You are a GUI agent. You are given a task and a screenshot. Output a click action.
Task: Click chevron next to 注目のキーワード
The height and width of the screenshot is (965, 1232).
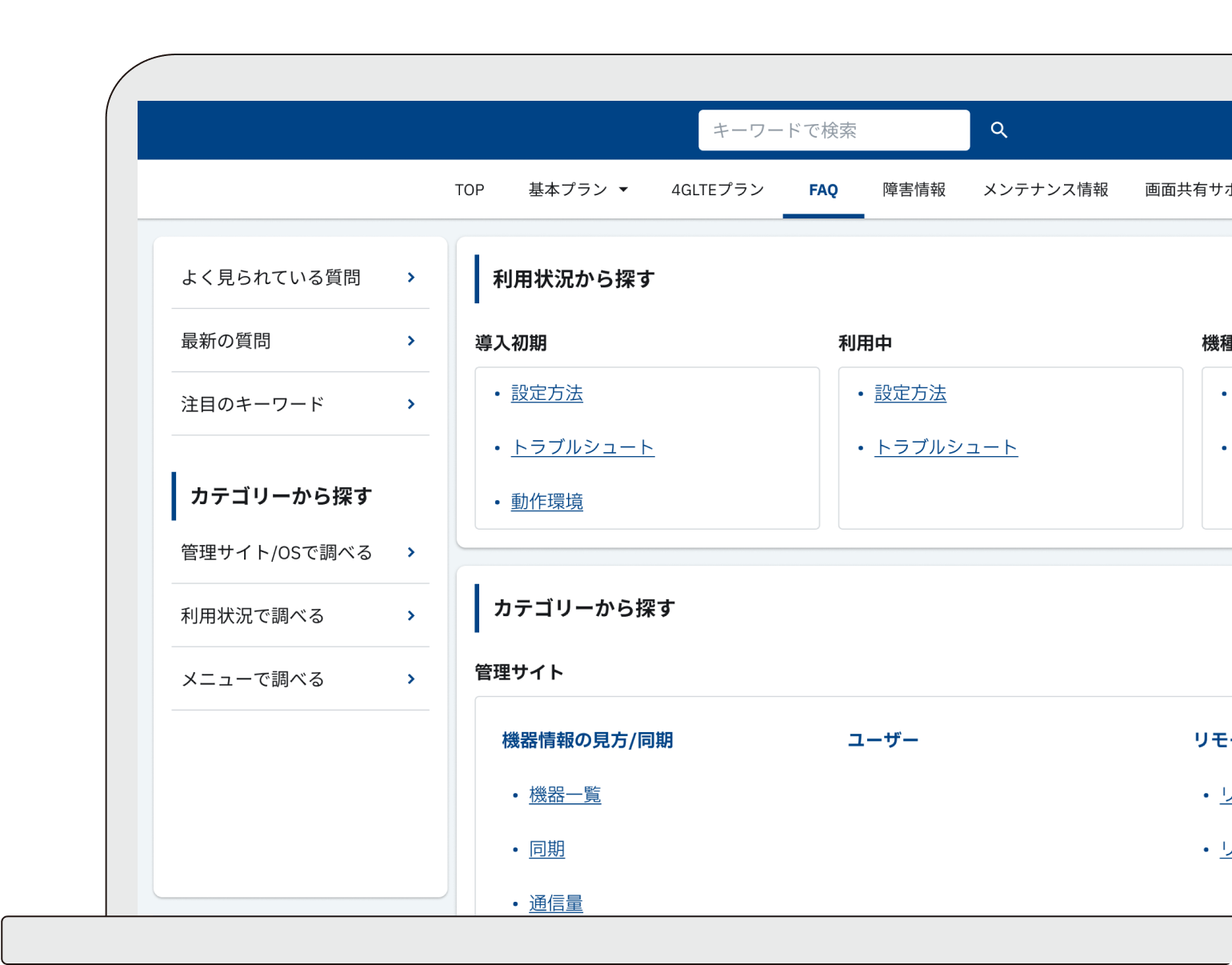[x=411, y=404]
